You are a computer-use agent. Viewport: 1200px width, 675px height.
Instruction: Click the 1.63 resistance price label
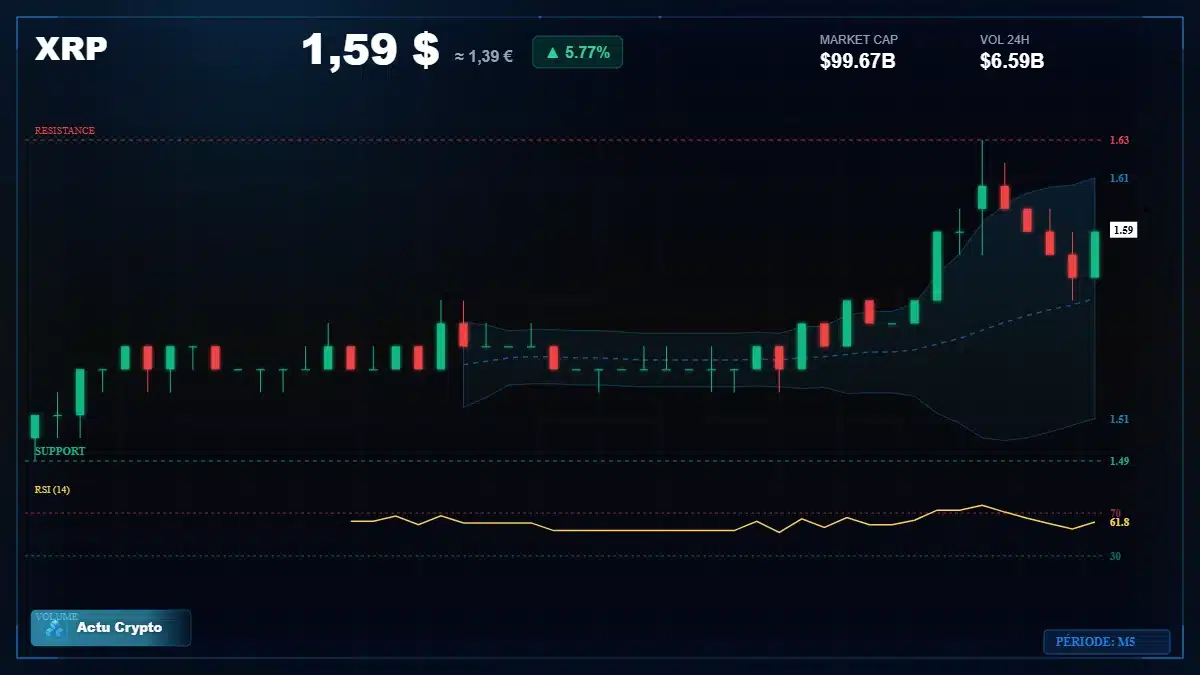[x=1119, y=140]
